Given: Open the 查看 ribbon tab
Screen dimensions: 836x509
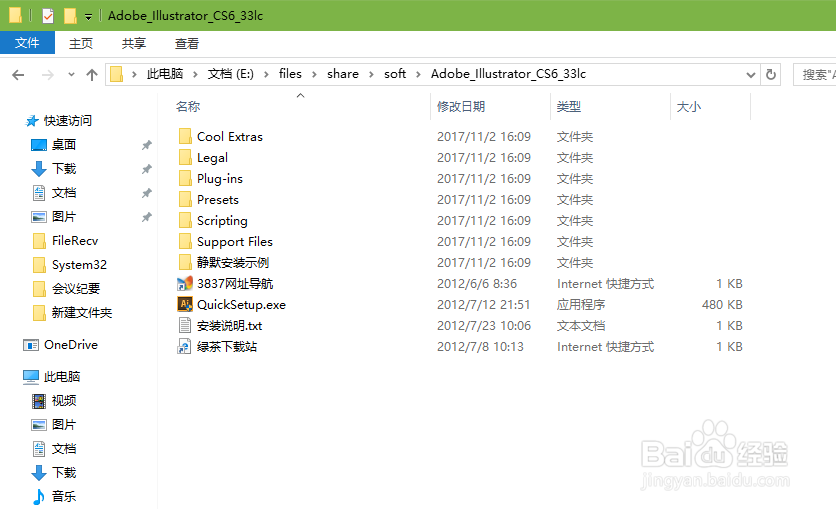Looking at the screenshot, I should (x=187, y=43).
